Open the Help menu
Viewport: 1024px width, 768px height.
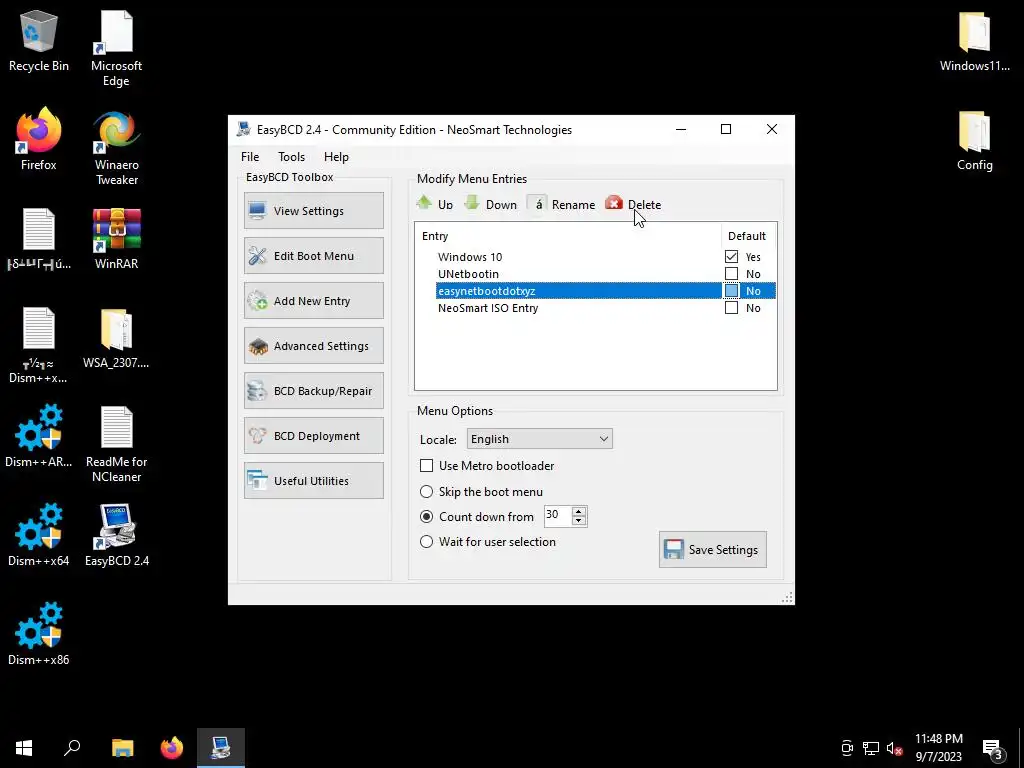tap(336, 157)
